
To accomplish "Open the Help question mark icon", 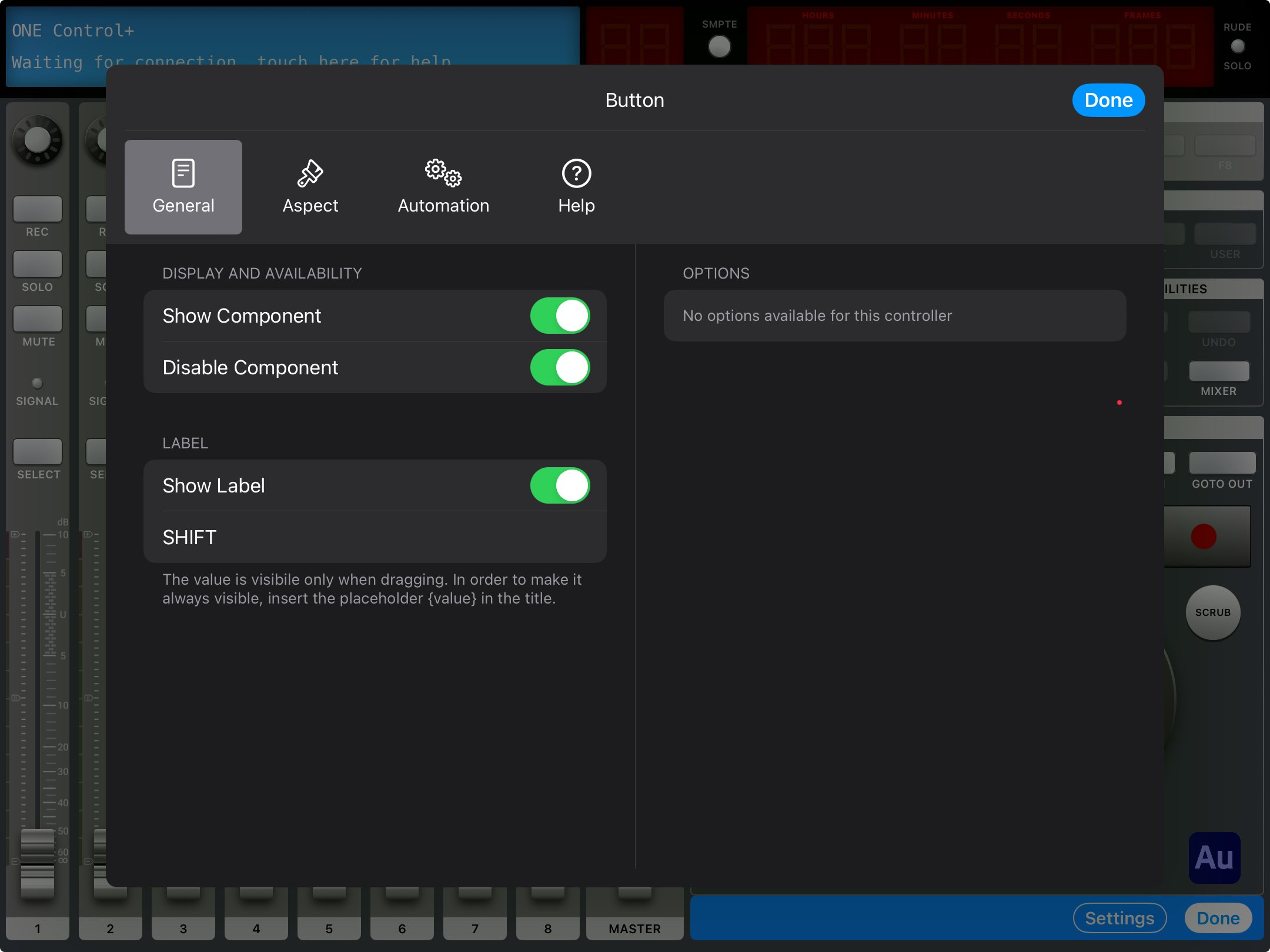I will [576, 173].
